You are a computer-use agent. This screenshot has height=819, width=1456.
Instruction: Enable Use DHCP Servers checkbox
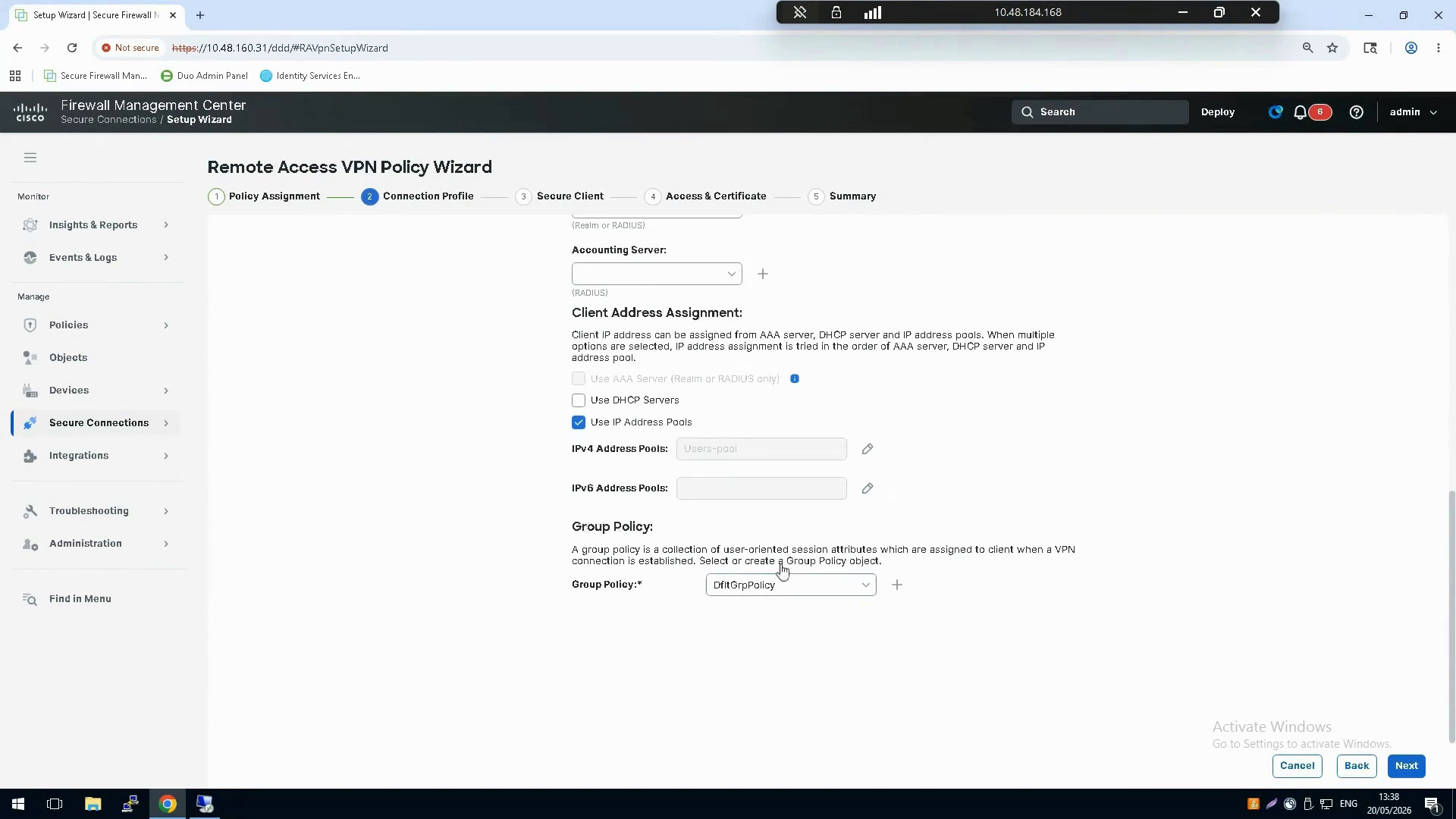(x=579, y=400)
